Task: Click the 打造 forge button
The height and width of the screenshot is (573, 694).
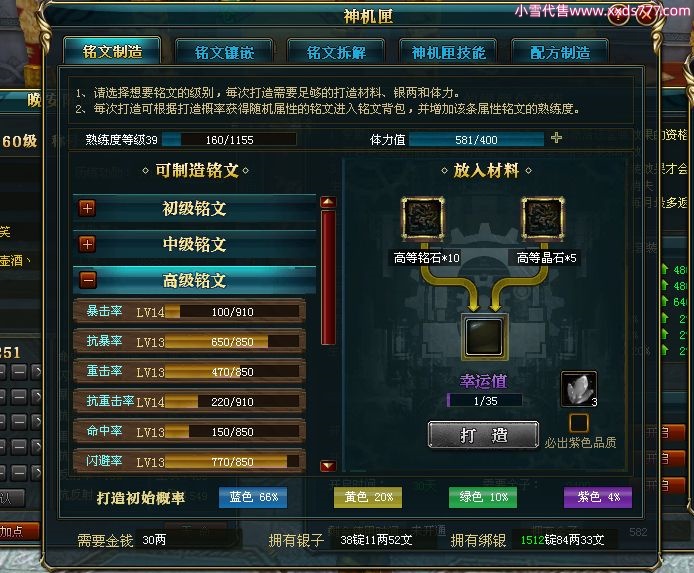Action: click(x=483, y=435)
